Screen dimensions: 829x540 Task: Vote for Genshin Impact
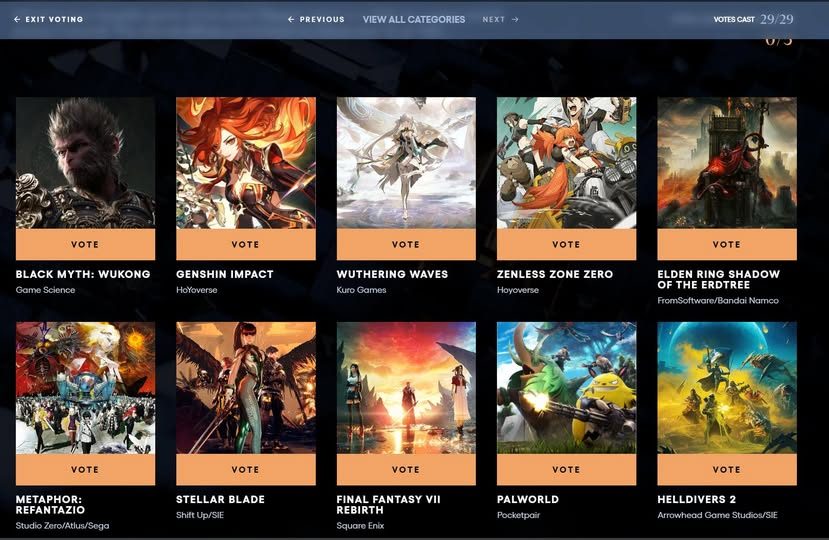(246, 244)
